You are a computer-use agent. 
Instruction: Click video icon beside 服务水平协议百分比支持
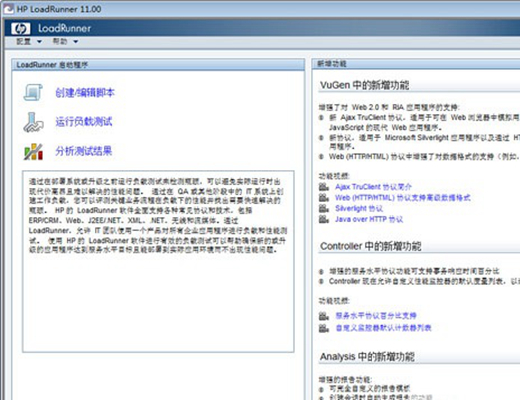324,315
